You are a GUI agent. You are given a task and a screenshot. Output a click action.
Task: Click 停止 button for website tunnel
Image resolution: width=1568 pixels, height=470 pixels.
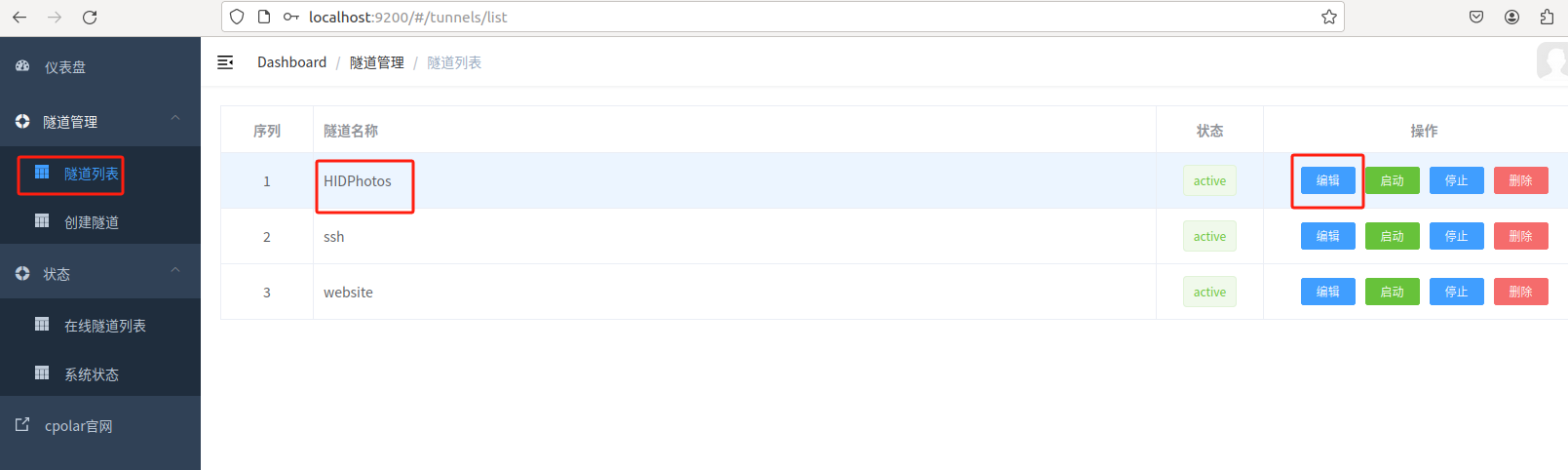(x=1456, y=292)
